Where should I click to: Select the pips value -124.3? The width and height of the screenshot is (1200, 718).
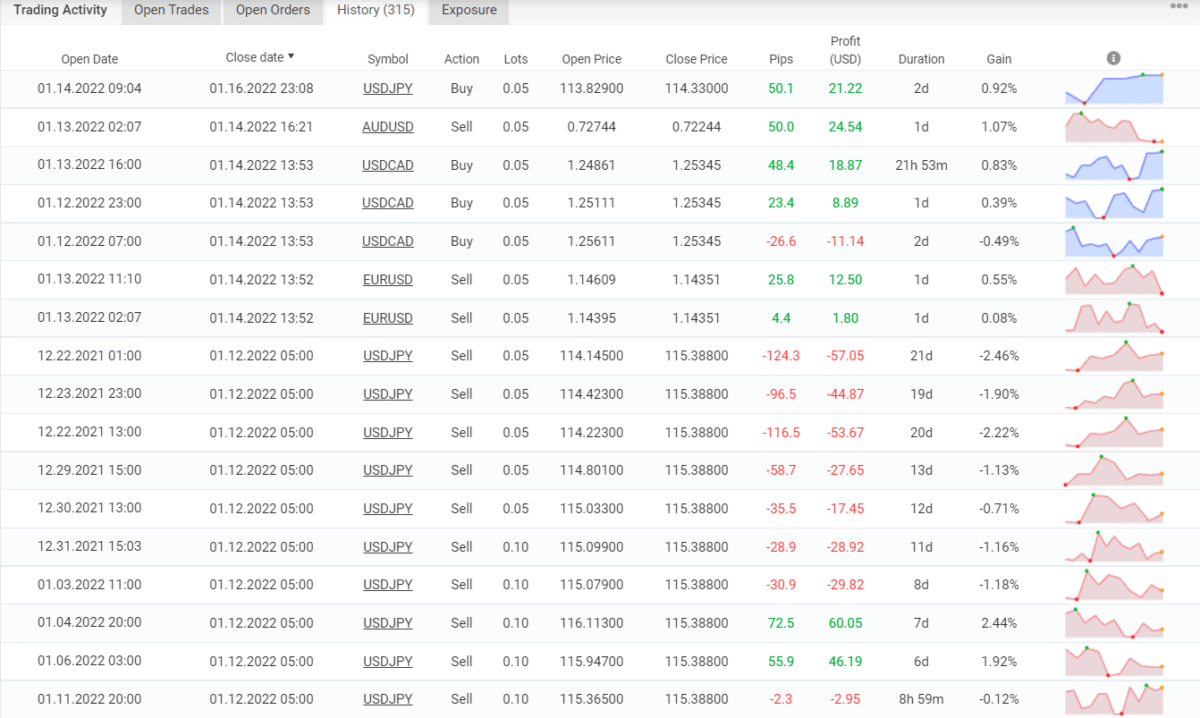click(x=782, y=356)
